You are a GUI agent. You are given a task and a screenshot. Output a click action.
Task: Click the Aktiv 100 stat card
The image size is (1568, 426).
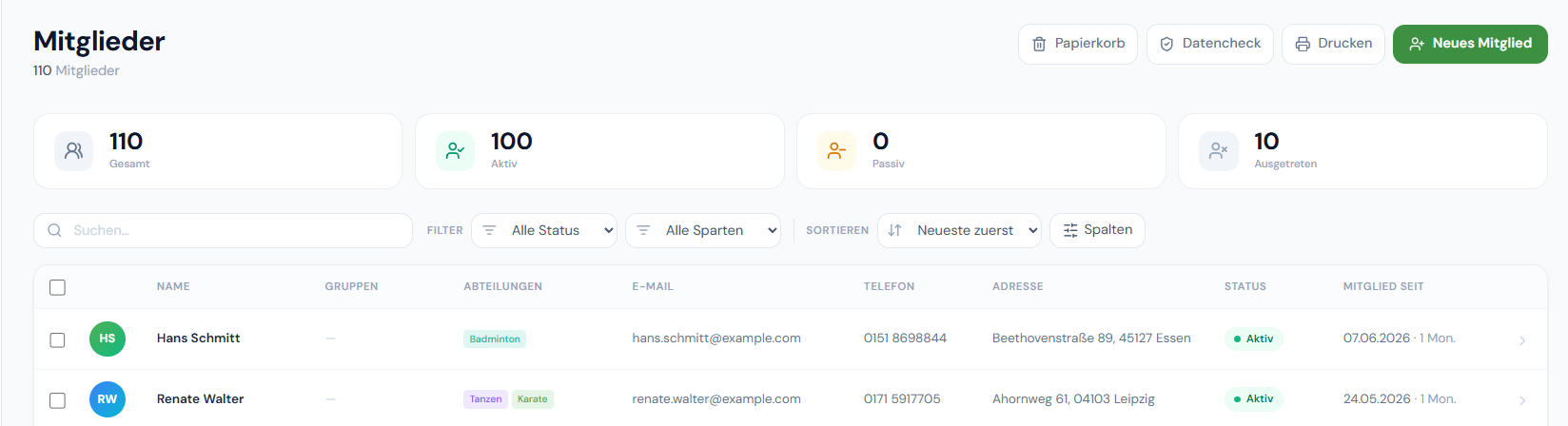[x=599, y=151]
